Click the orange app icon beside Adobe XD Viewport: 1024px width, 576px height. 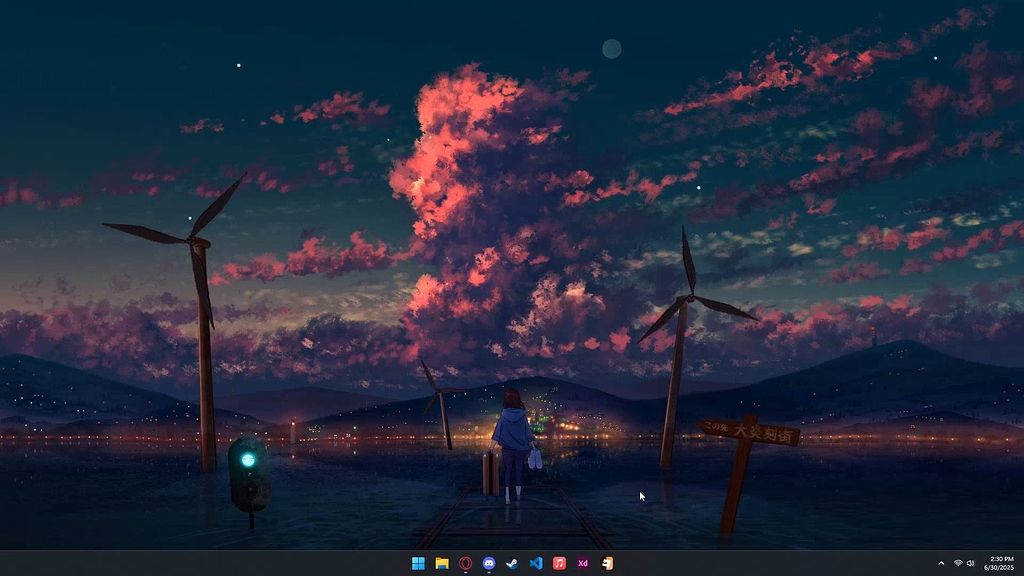pos(609,563)
